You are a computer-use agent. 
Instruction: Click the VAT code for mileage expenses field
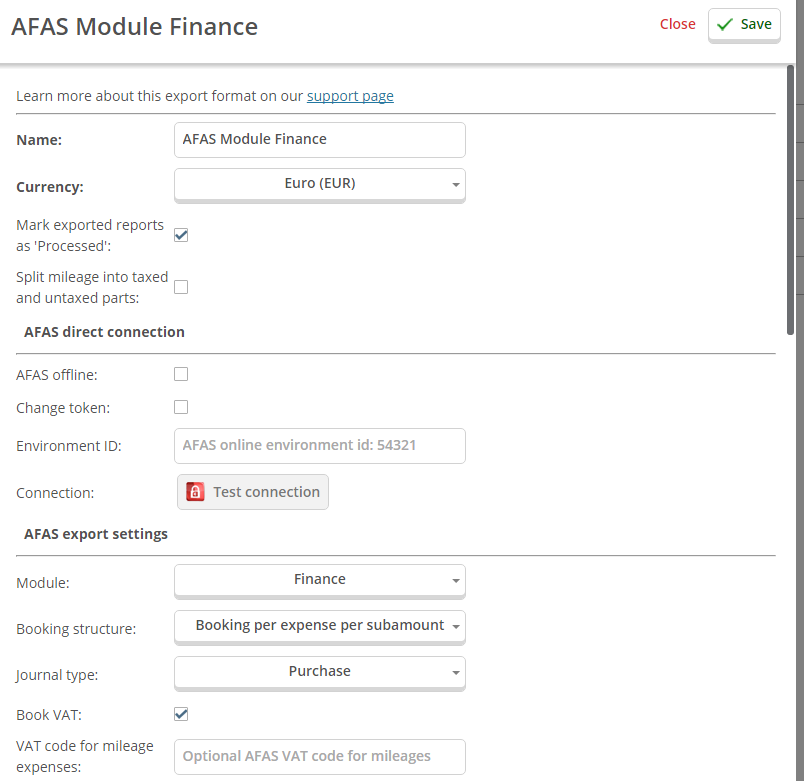319,756
